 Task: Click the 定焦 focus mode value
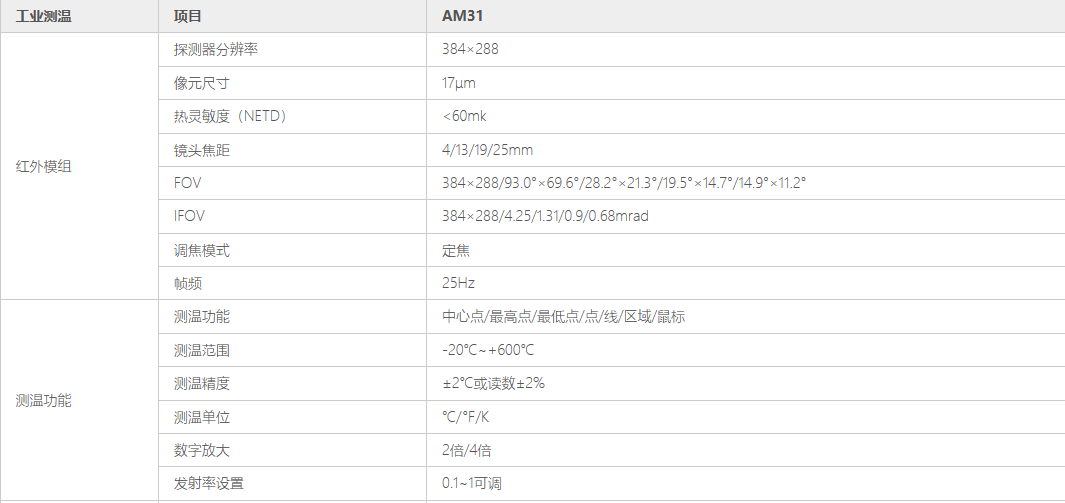[x=456, y=250]
